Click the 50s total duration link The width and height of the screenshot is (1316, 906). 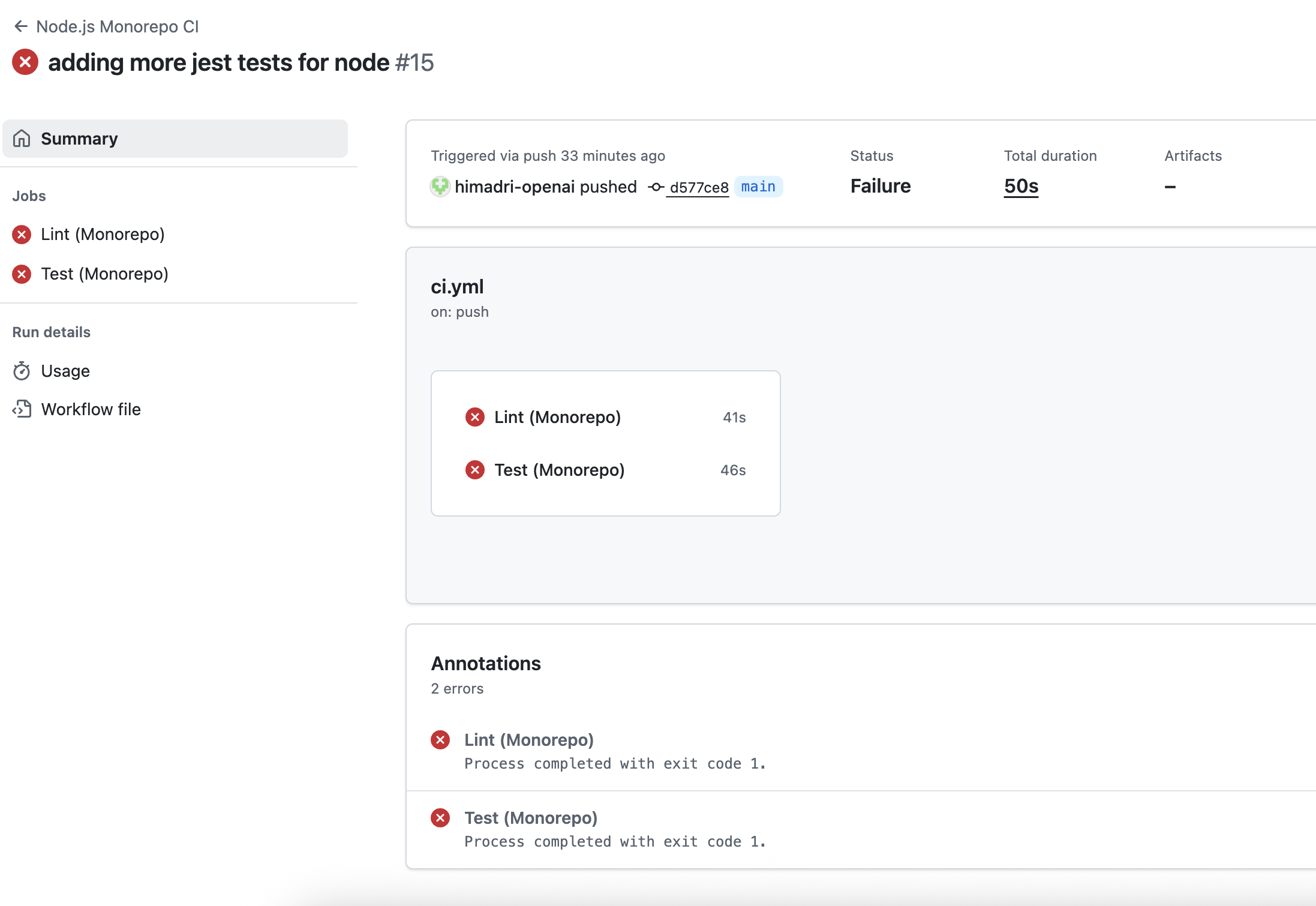click(x=1021, y=186)
